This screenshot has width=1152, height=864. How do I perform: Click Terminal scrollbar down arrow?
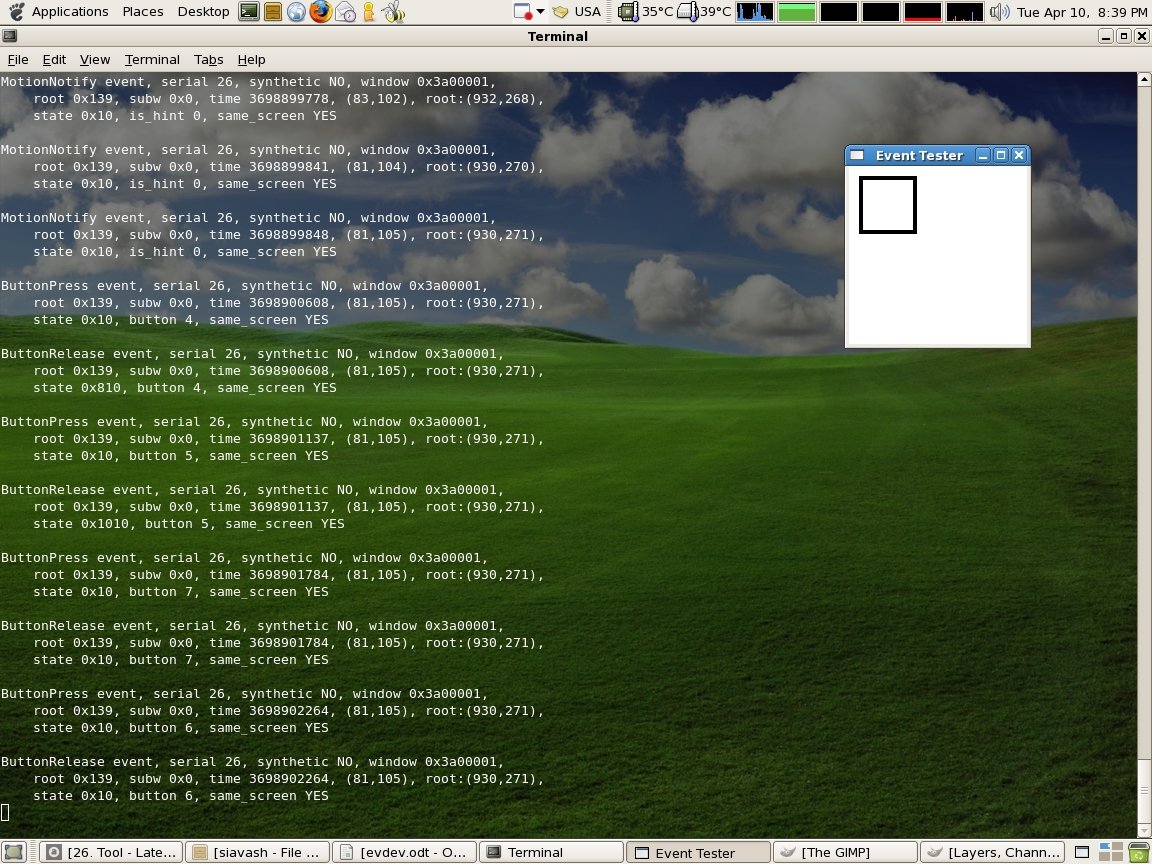1144,830
